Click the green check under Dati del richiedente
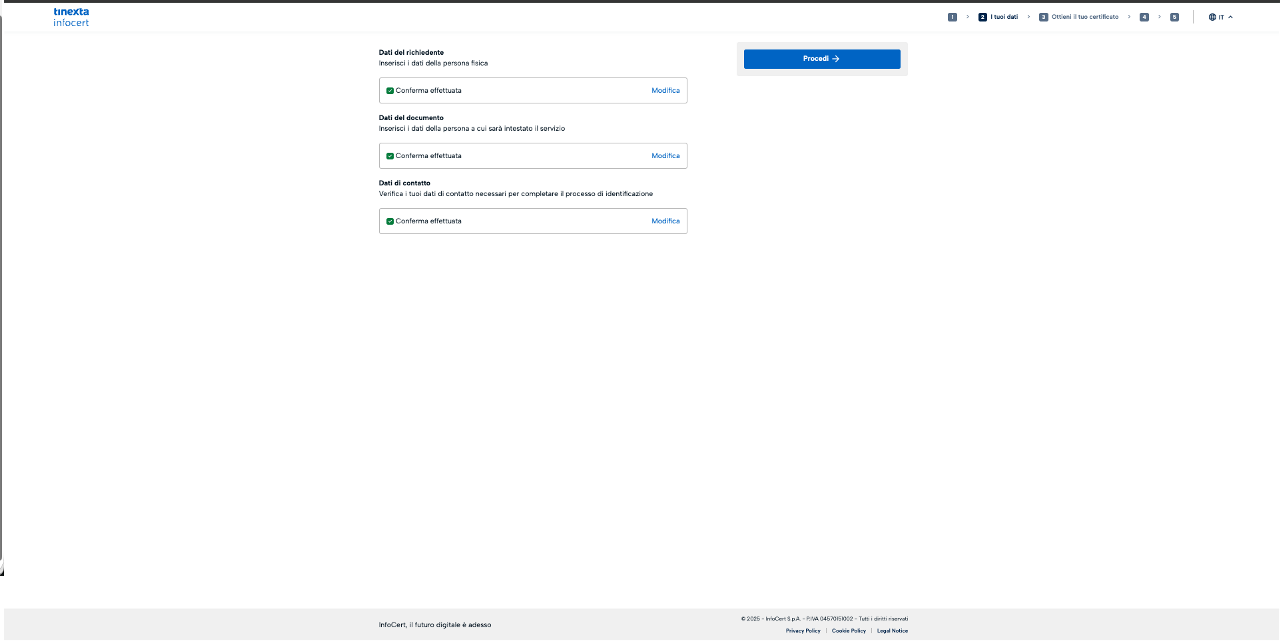 [390, 90]
